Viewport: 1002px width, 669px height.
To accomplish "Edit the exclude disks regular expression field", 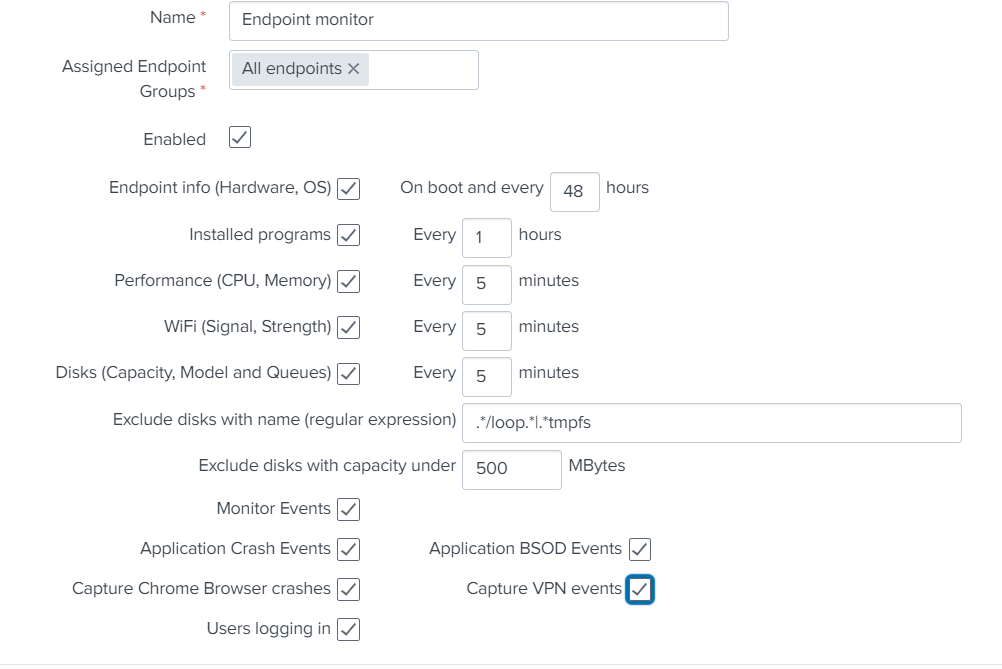I will point(711,422).
